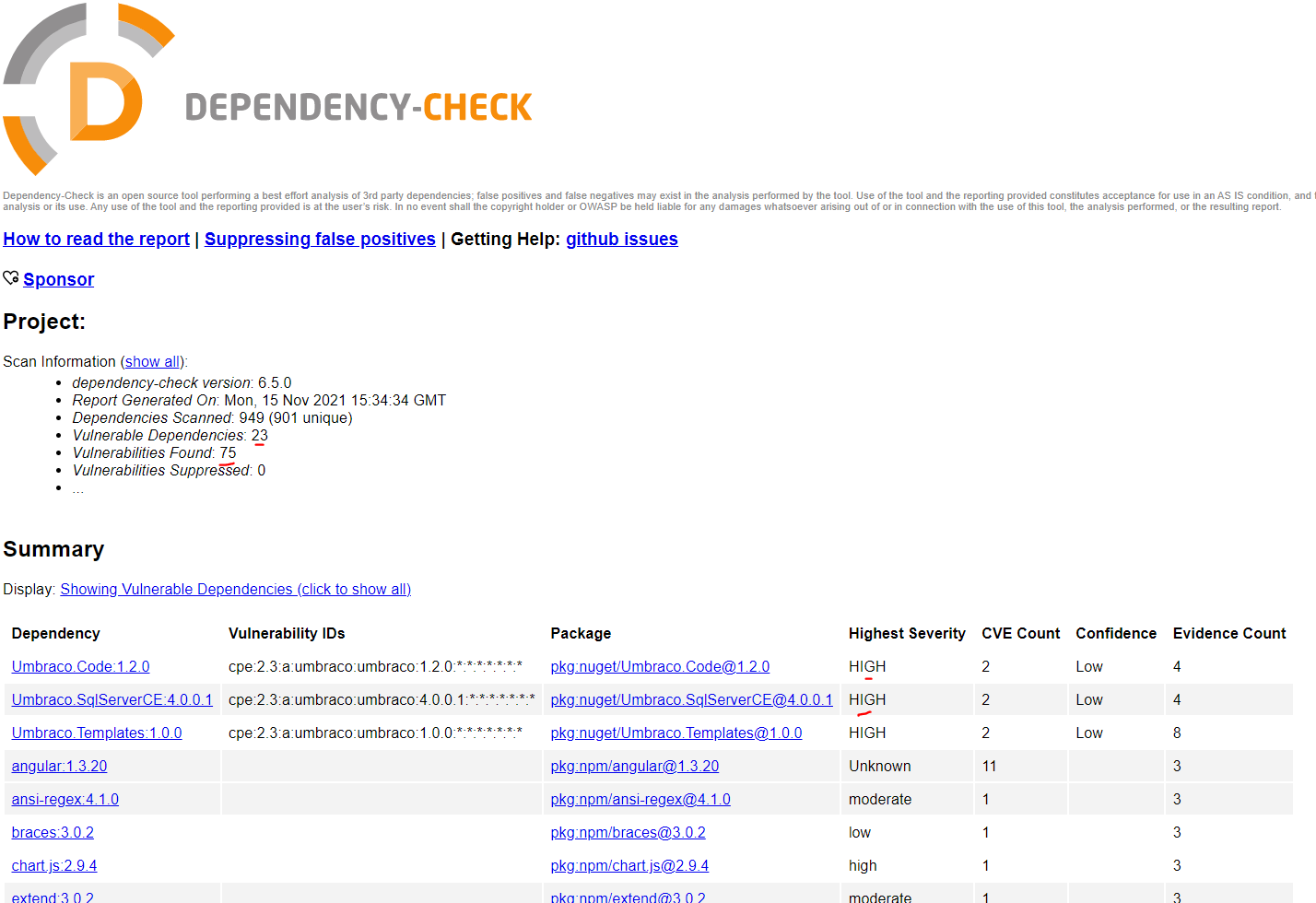The image size is (1316, 903).
Task: Open Umbraco.Templates:1.0.0 dependency link
Action: coord(97,733)
